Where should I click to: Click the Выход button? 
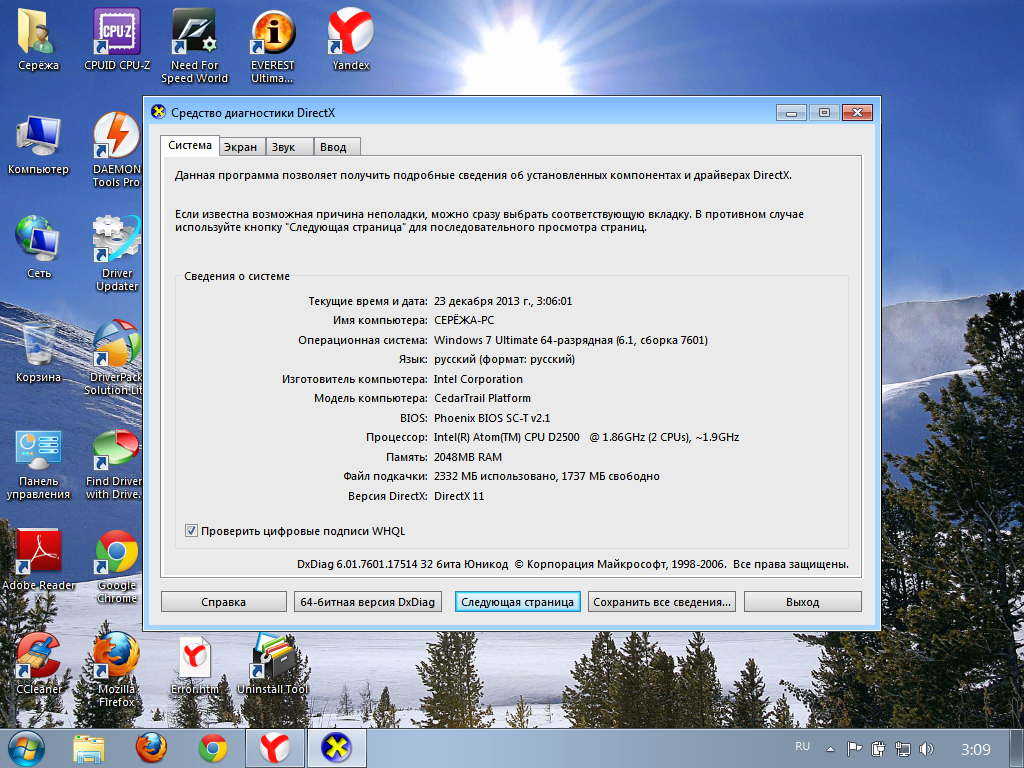(803, 601)
